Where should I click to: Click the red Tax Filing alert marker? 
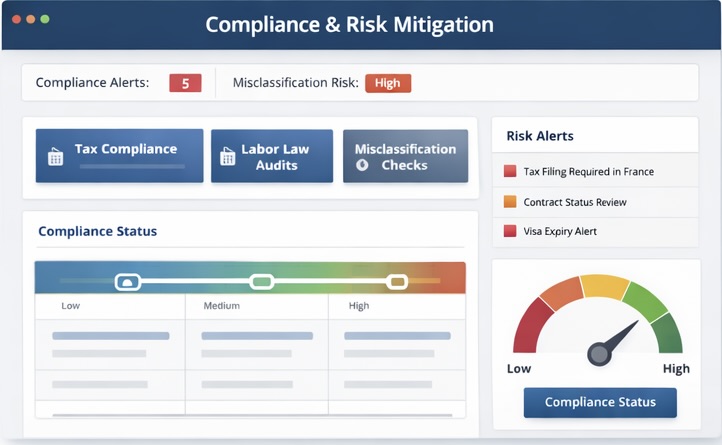point(510,172)
